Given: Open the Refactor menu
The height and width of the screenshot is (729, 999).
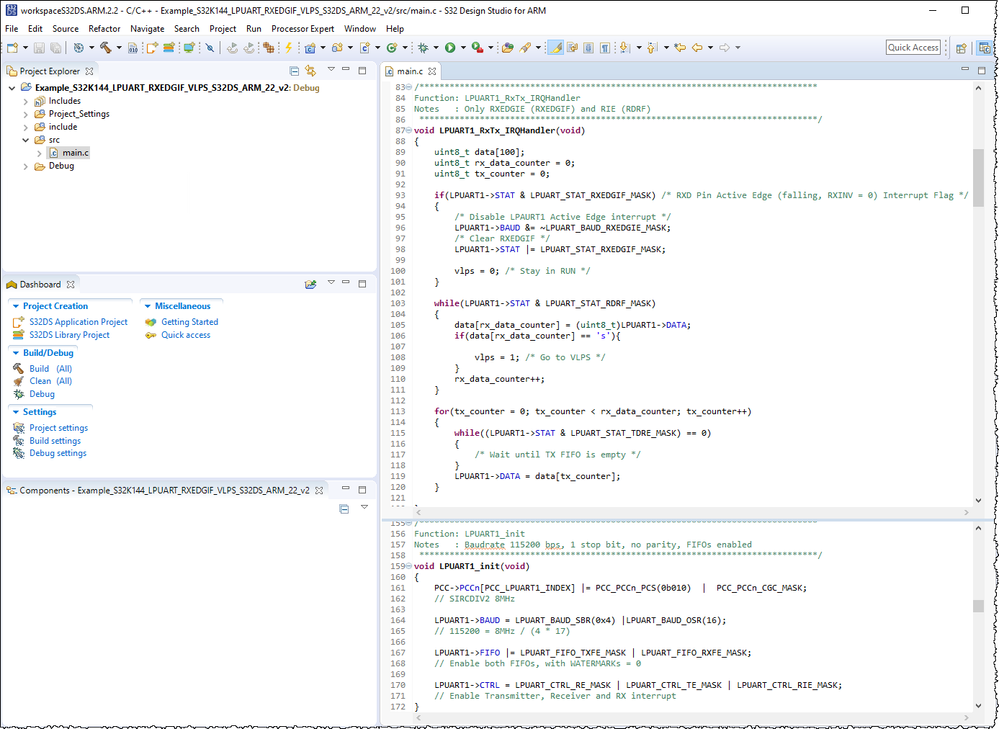Looking at the screenshot, I should point(104,29).
